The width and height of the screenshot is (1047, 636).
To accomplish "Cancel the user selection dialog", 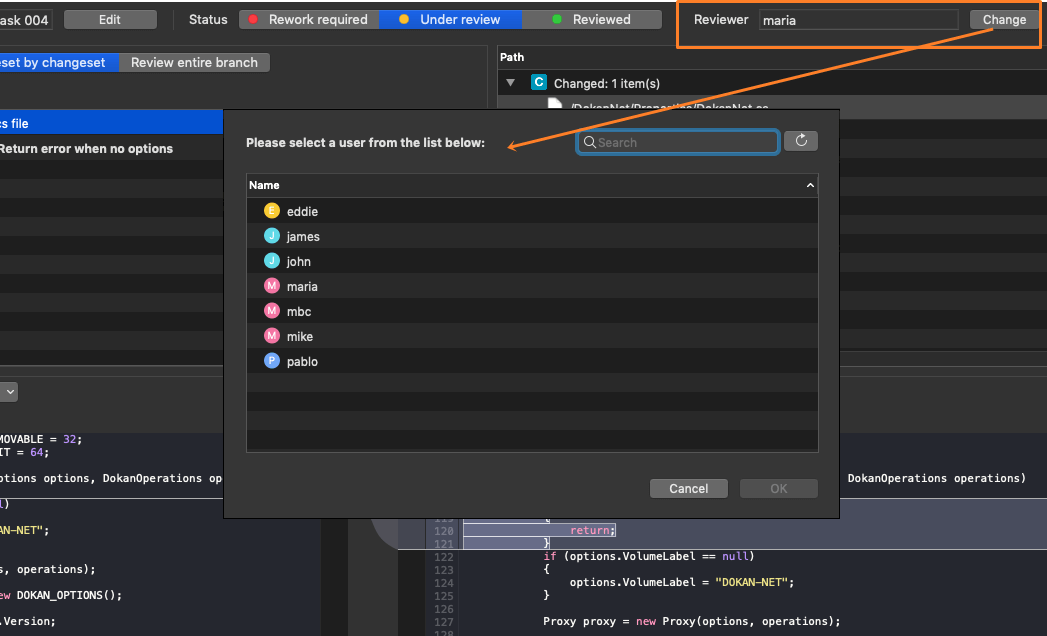I will point(688,488).
